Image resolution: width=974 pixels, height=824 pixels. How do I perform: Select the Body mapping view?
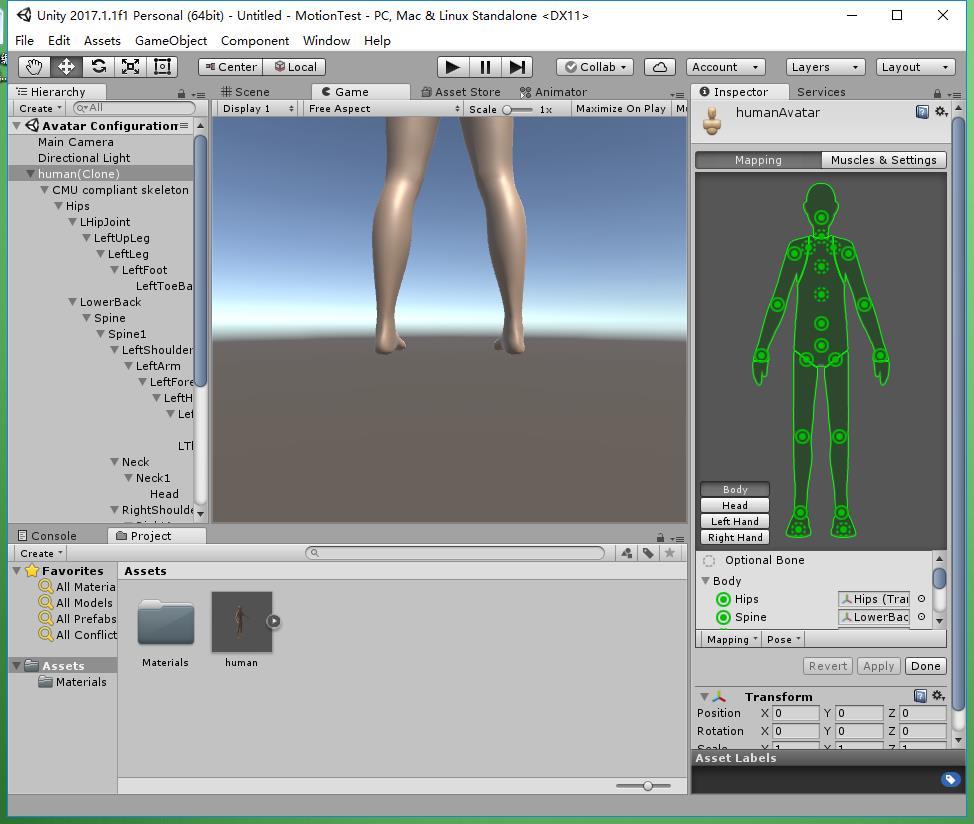(735, 489)
